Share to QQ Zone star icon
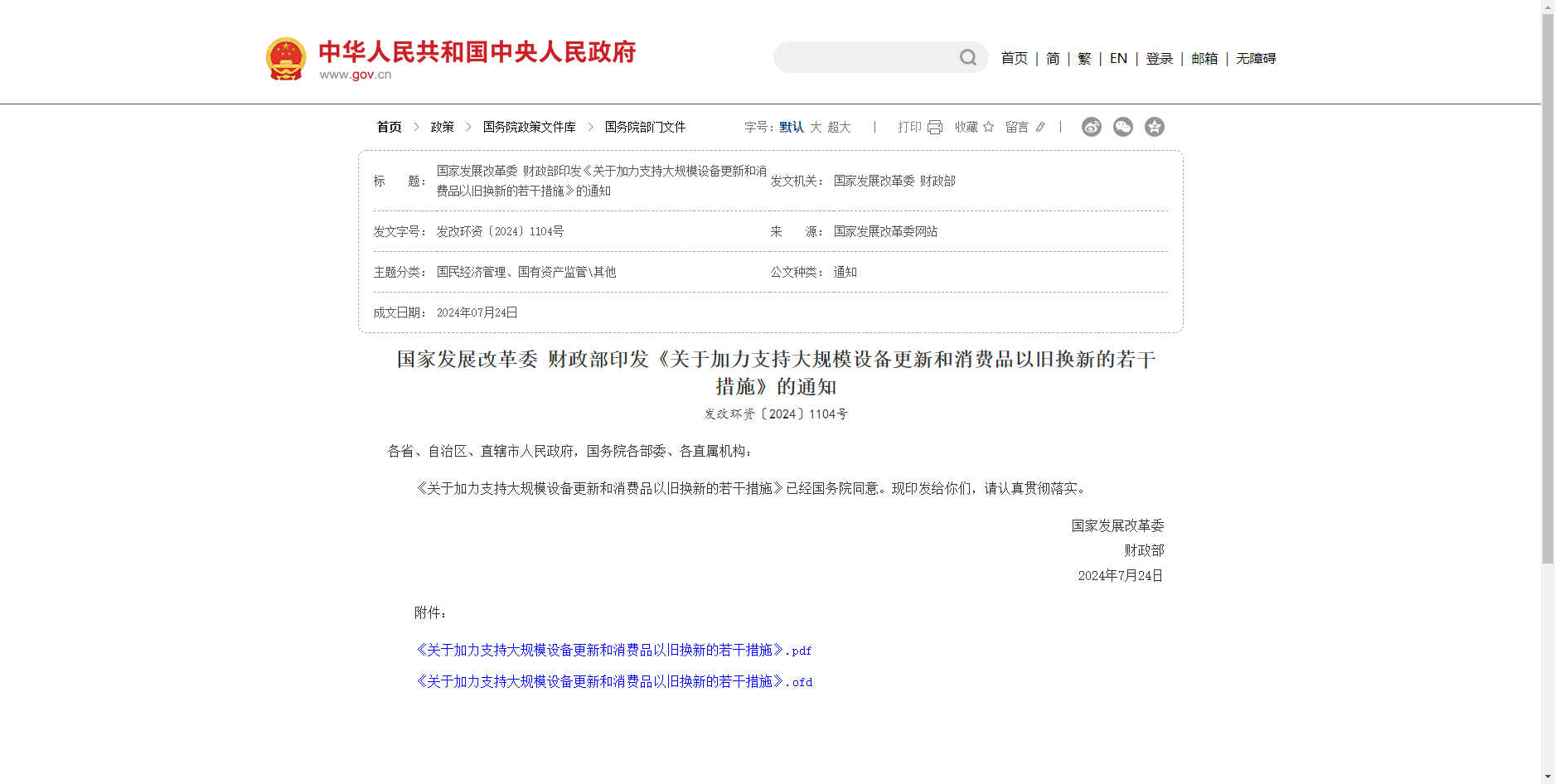The image size is (1555, 784). click(x=1155, y=127)
